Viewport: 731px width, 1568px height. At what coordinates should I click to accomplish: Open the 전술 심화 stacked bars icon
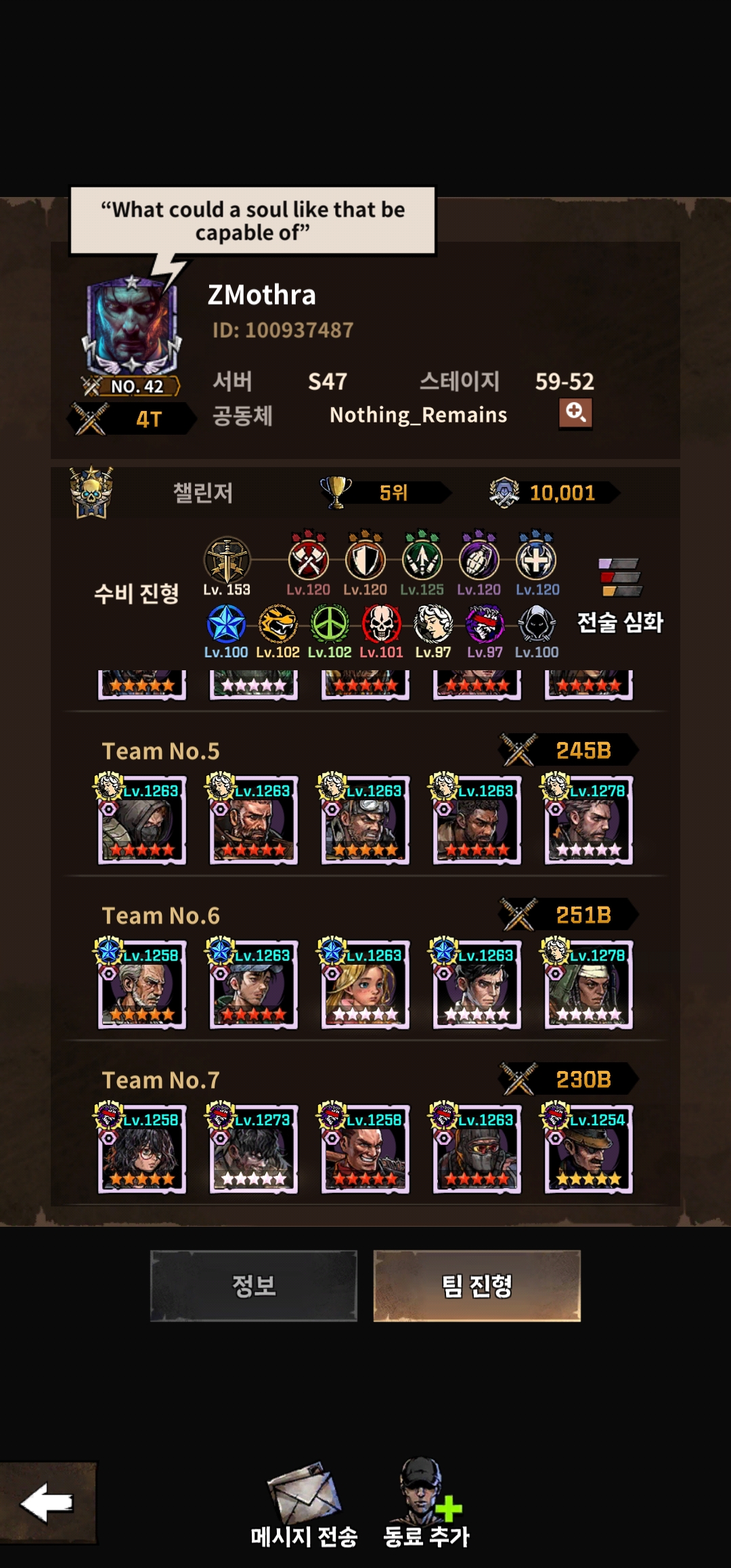pos(620,578)
